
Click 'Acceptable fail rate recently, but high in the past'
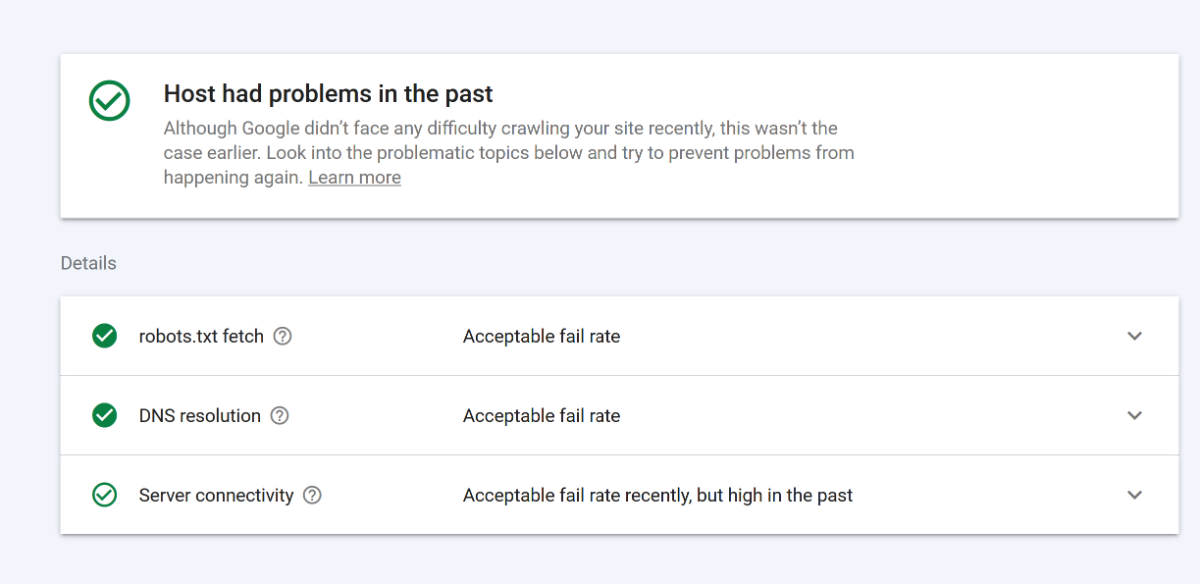(657, 495)
